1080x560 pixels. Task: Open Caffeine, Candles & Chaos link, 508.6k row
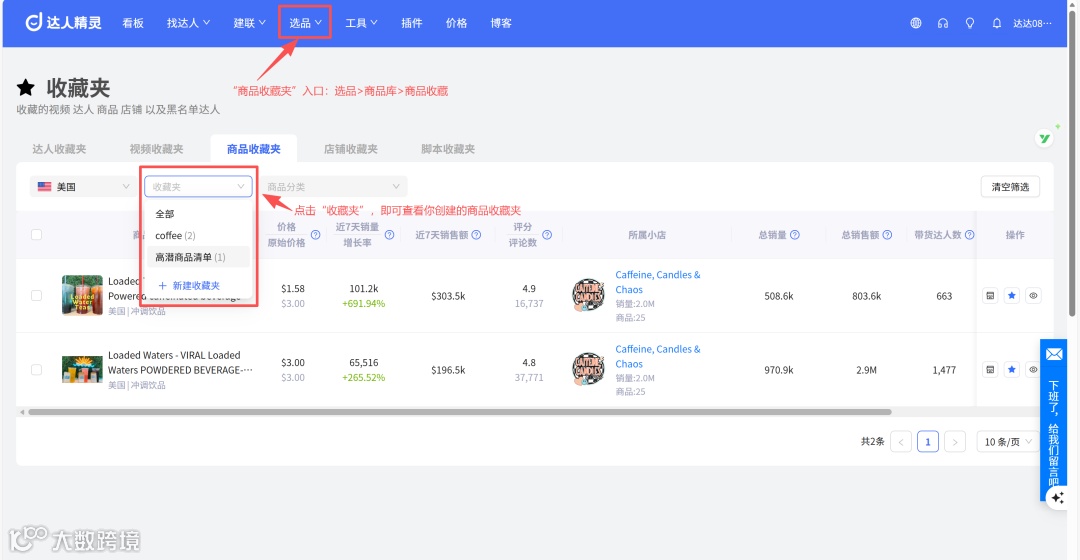coord(658,282)
